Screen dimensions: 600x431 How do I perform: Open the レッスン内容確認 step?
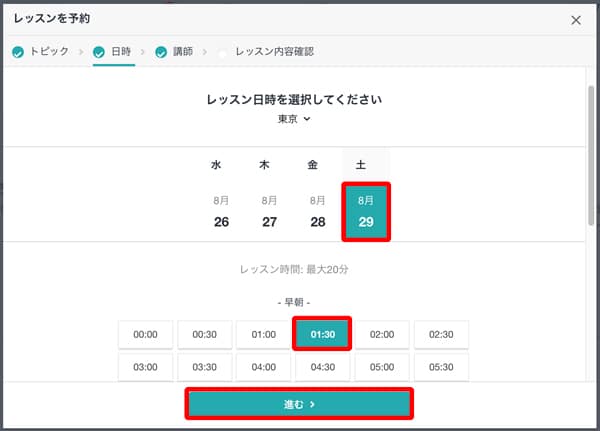coord(275,51)
